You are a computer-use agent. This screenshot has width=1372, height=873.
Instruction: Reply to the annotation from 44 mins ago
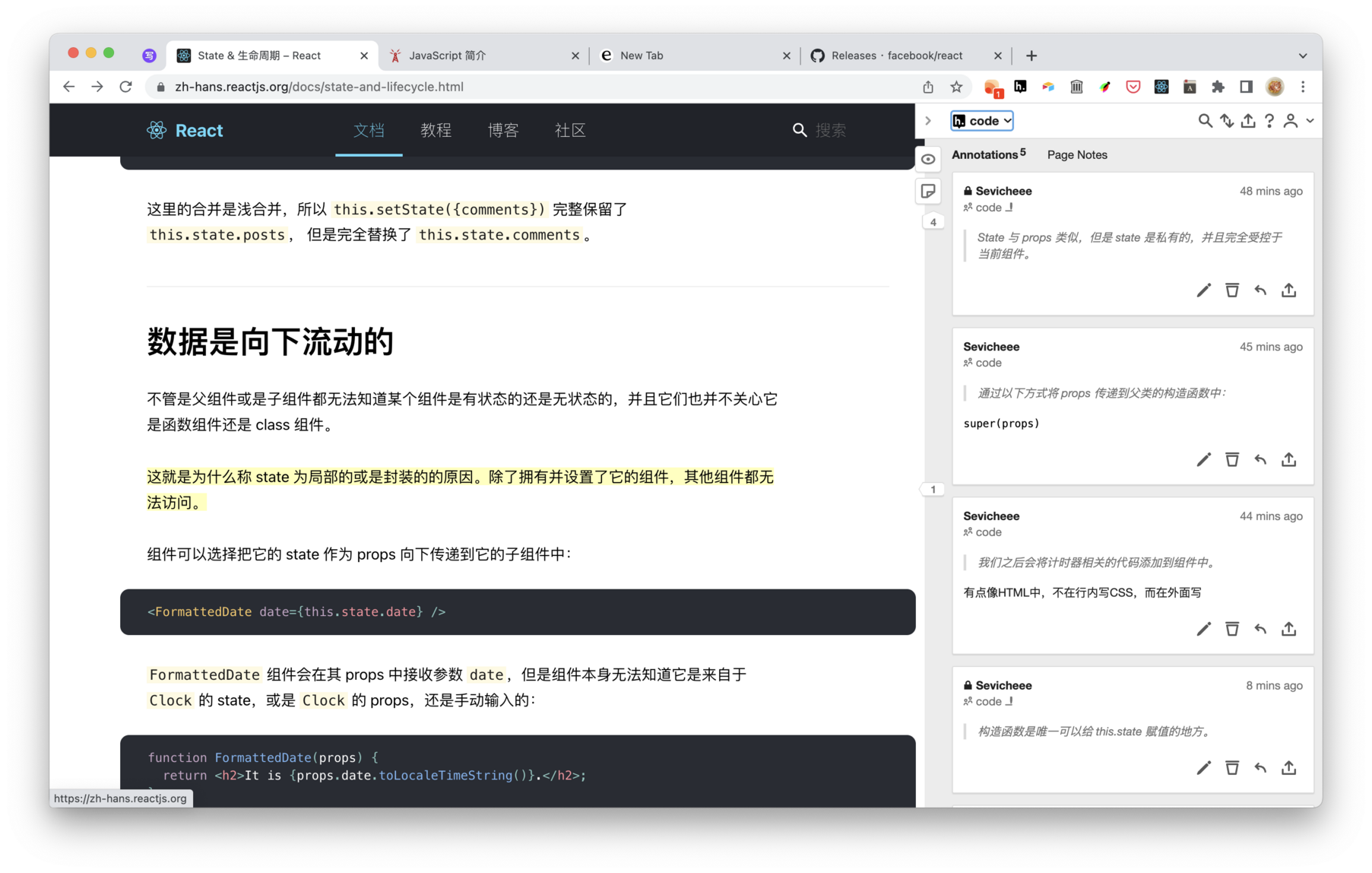click(x=1260, y=629)
